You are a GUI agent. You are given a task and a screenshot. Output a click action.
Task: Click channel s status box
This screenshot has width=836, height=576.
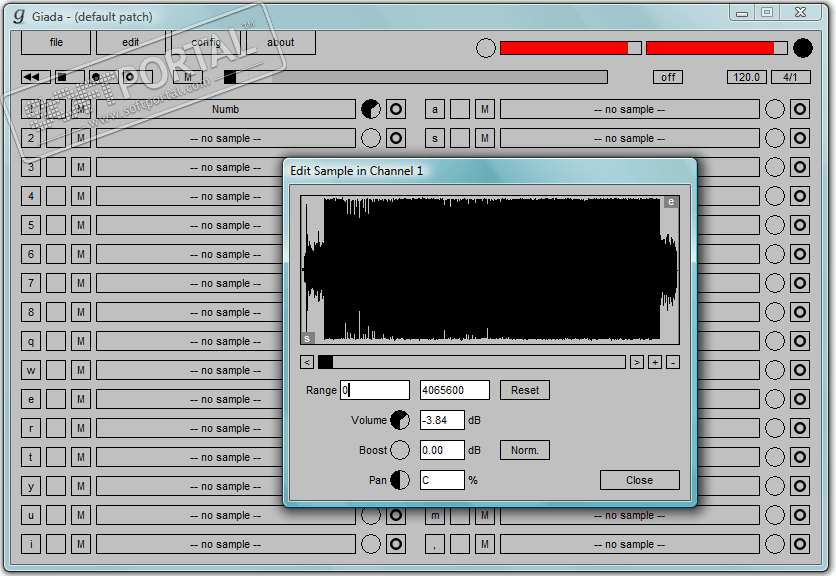[x=460, y=138]
